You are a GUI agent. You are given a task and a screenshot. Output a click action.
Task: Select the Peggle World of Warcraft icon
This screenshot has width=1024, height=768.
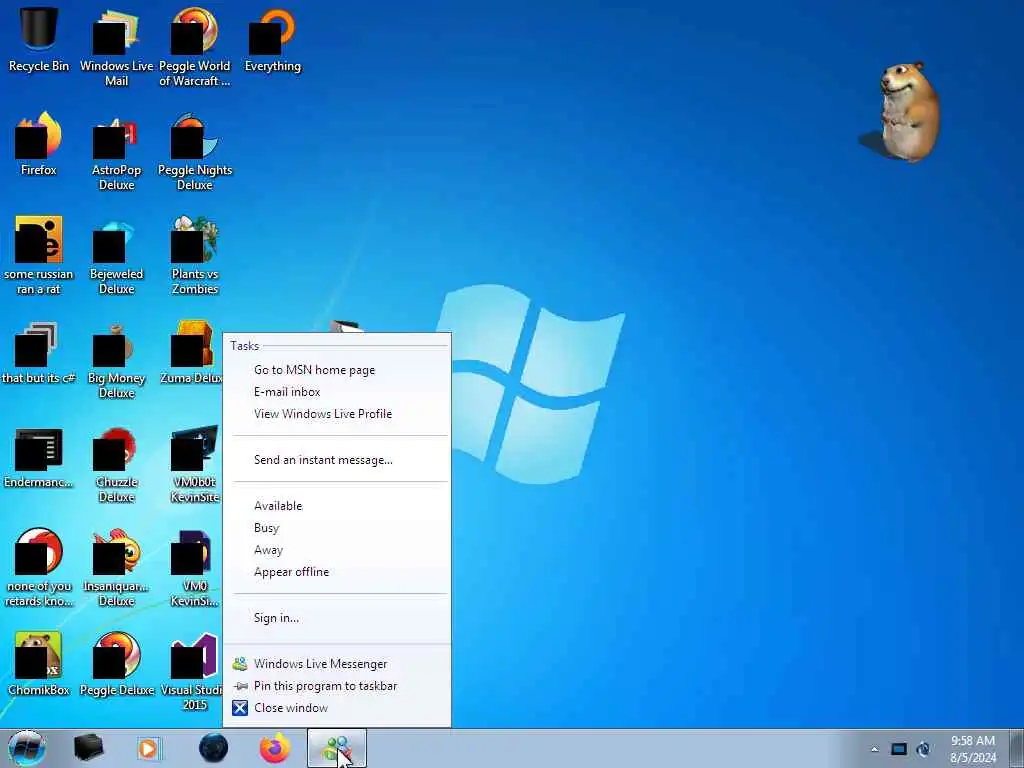[x=195, y=46]
